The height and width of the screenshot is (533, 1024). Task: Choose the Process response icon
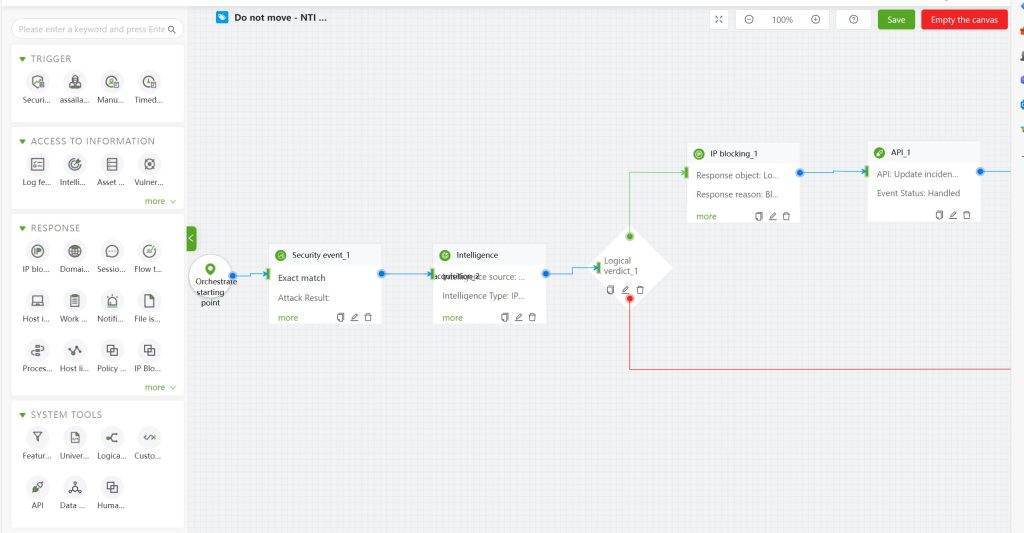[38, 350]
